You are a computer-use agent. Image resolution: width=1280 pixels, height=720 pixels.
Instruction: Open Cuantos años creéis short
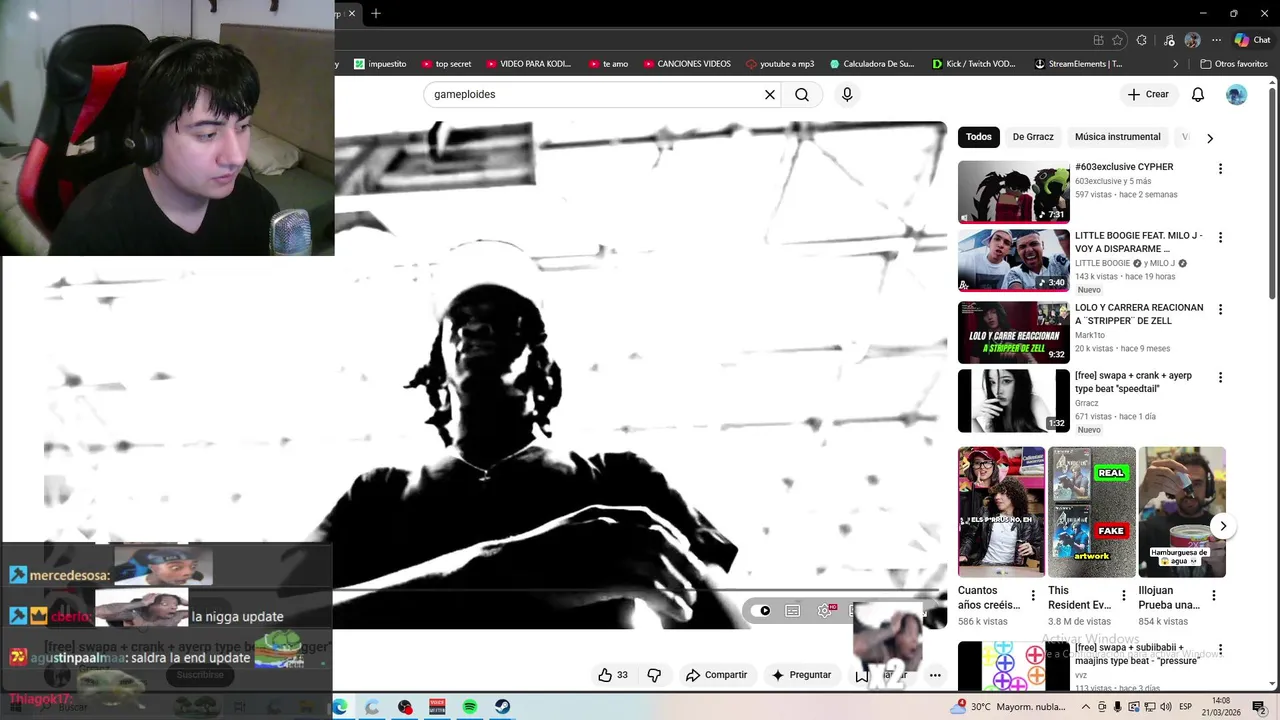[1001, 512]
